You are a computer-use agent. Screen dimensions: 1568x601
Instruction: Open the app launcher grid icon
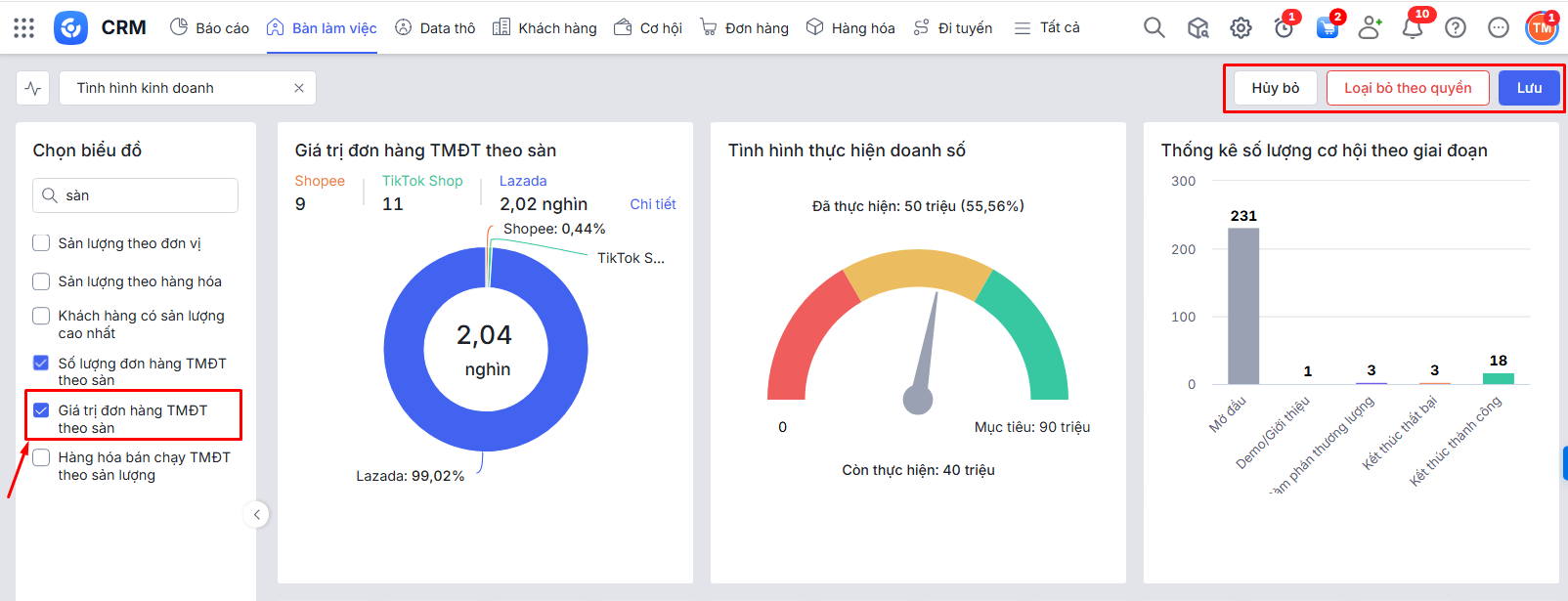(x=24, y=28)
